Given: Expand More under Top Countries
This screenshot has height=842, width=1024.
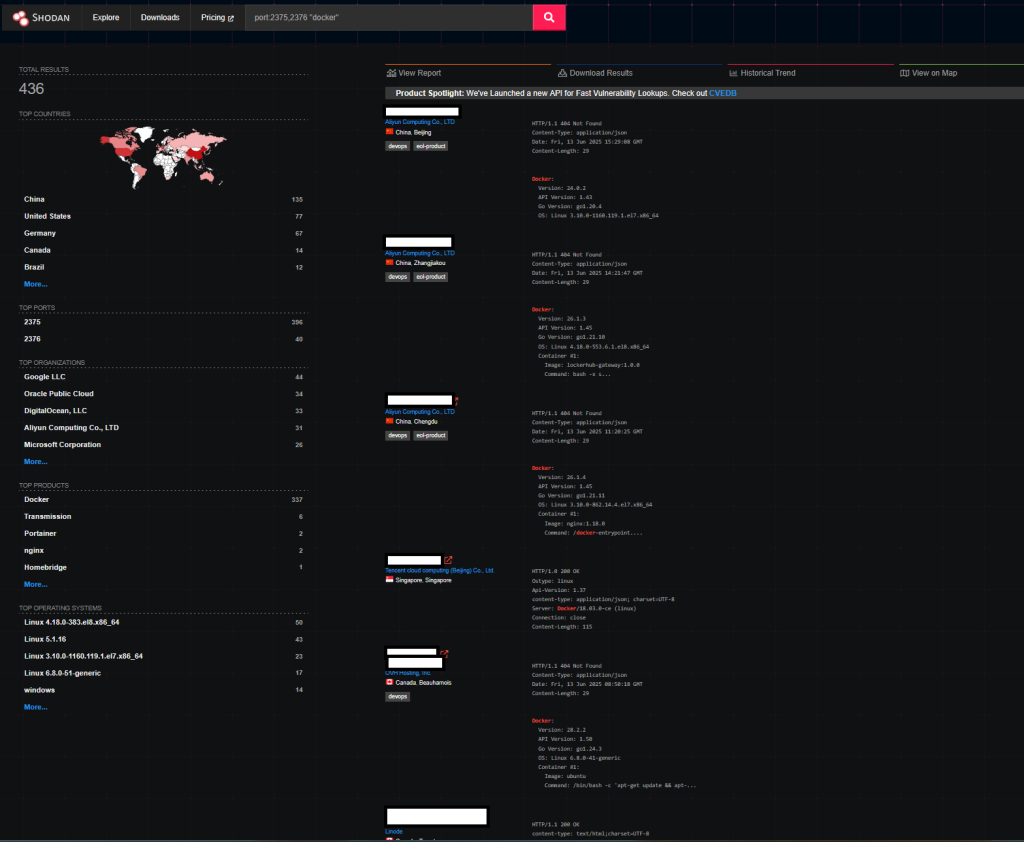Looking at the screenshot, I should [35, 284].
